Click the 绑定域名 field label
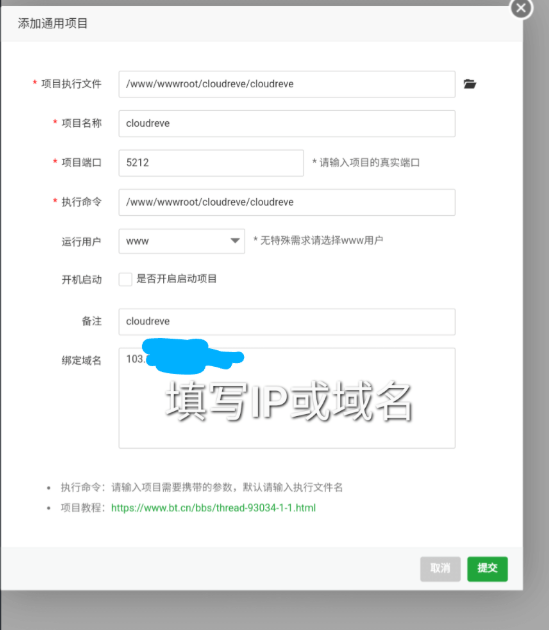Viewport: 549px width, 630px height. (81, 360)
